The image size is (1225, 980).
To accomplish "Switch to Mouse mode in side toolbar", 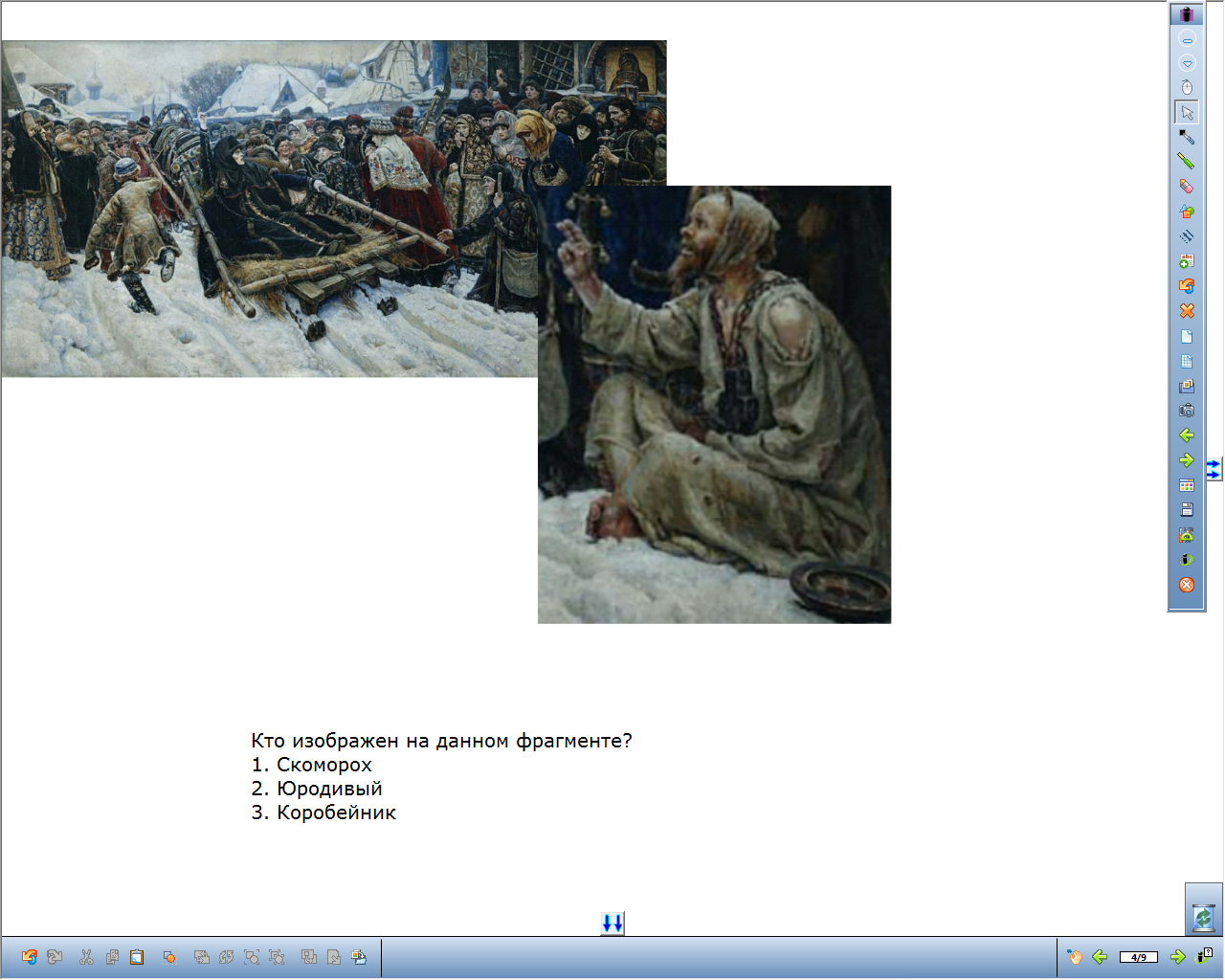I will tap(1187, 87).
